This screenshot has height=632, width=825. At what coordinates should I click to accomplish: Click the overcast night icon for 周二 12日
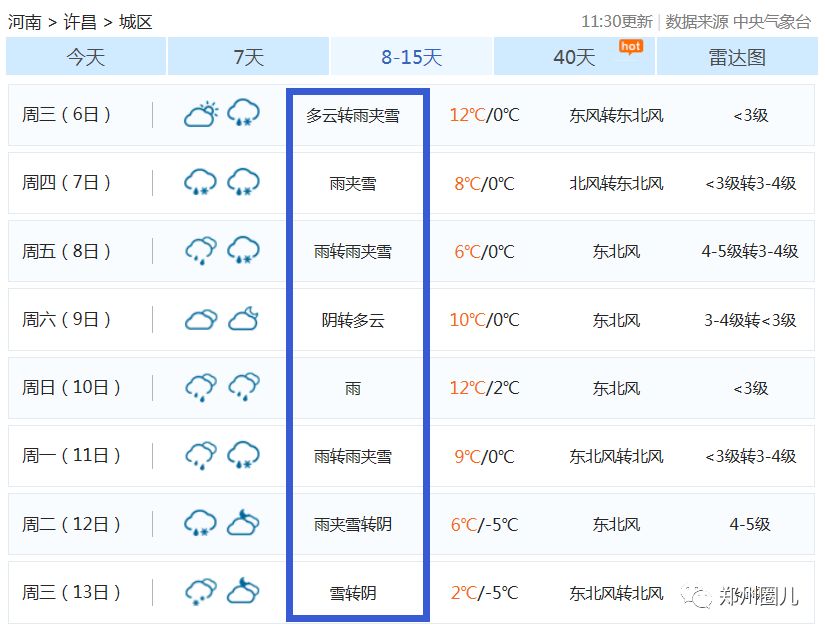(x=243, y=523)
